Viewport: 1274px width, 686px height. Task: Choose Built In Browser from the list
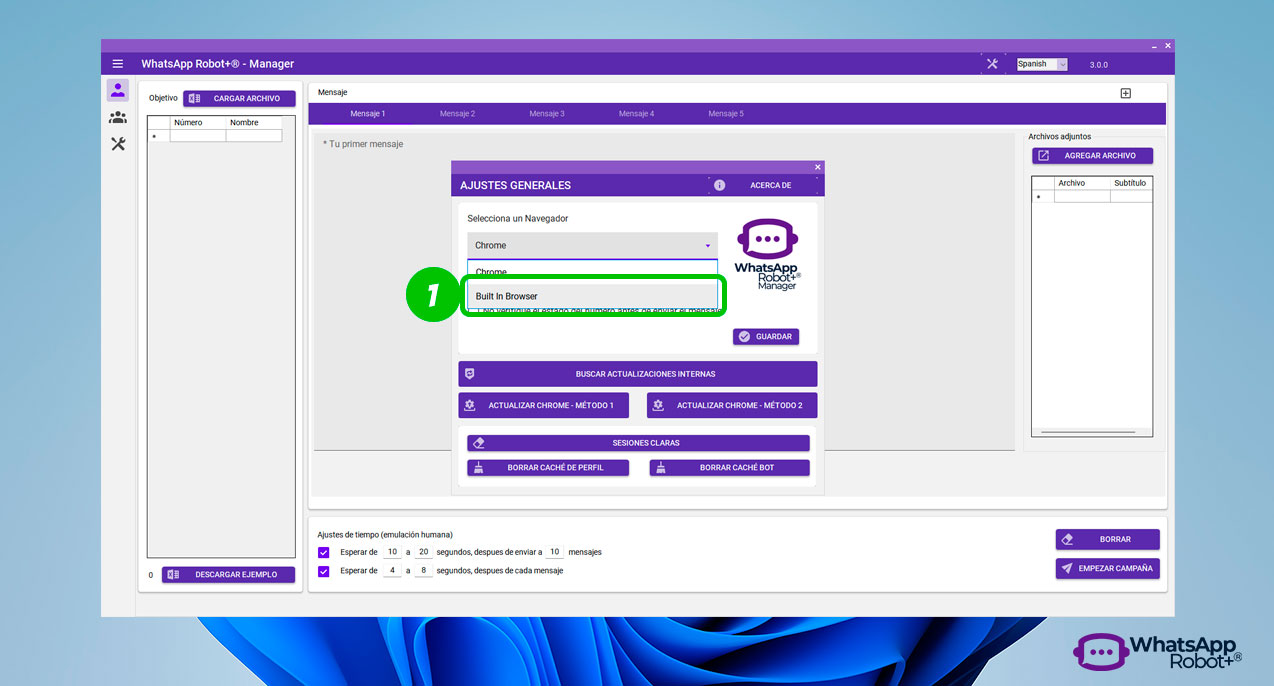(x=592, y=296)
